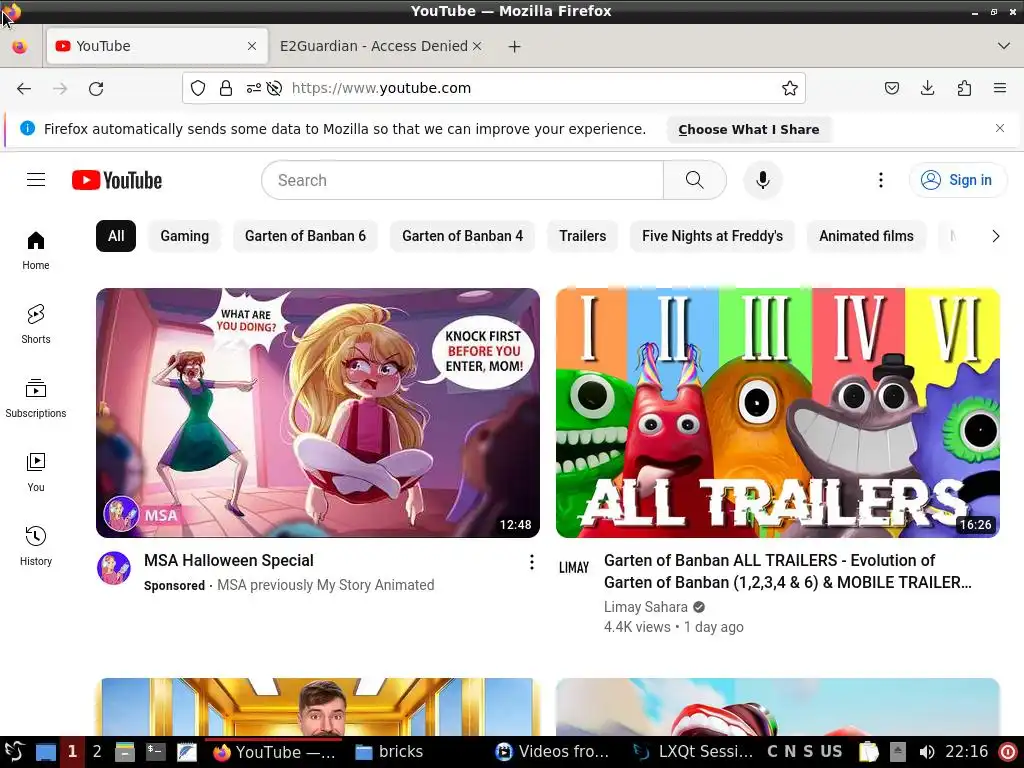Open Firefox extensions menu

(x=964, y=88)
